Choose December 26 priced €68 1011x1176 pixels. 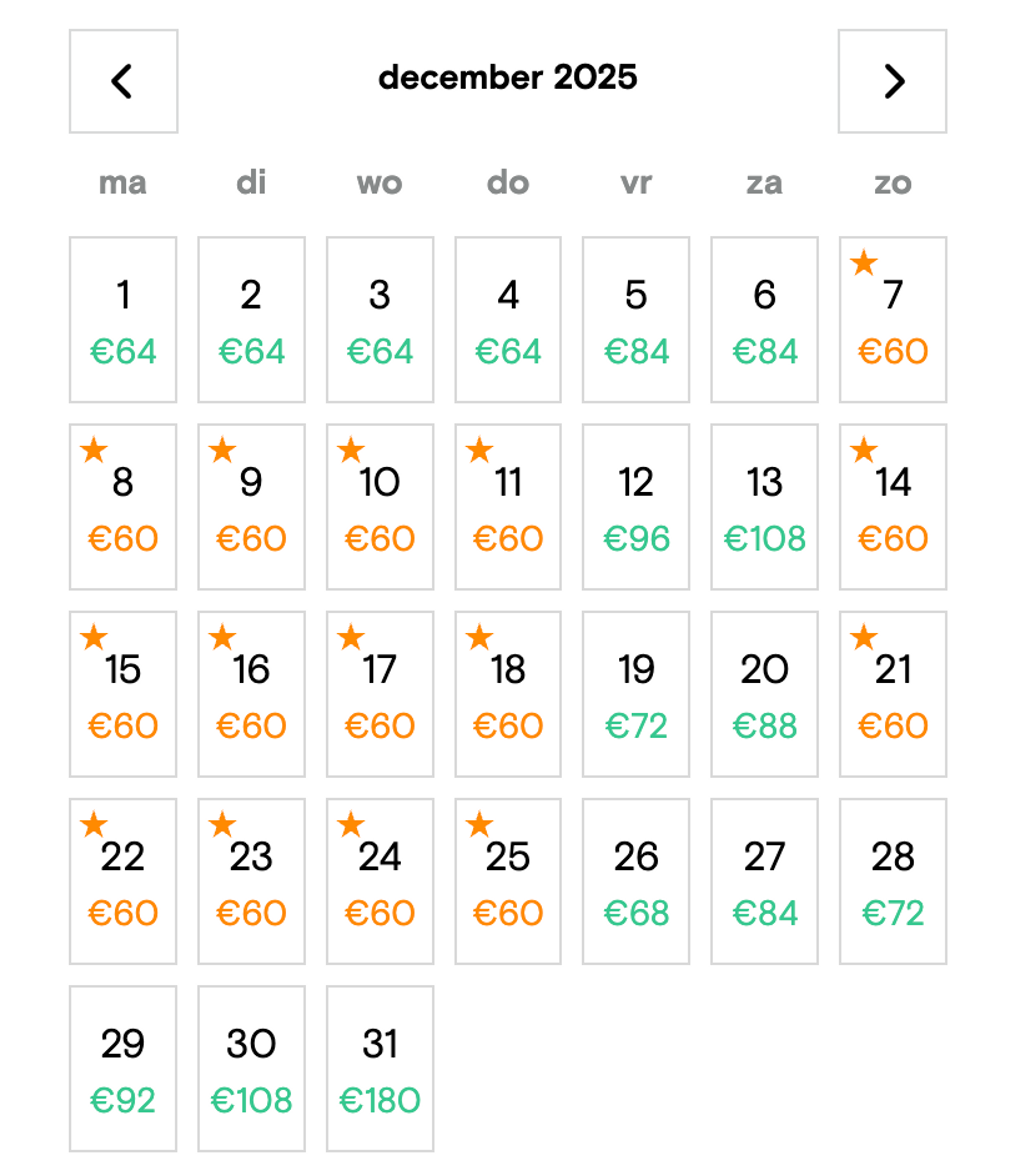pos(636,881)
